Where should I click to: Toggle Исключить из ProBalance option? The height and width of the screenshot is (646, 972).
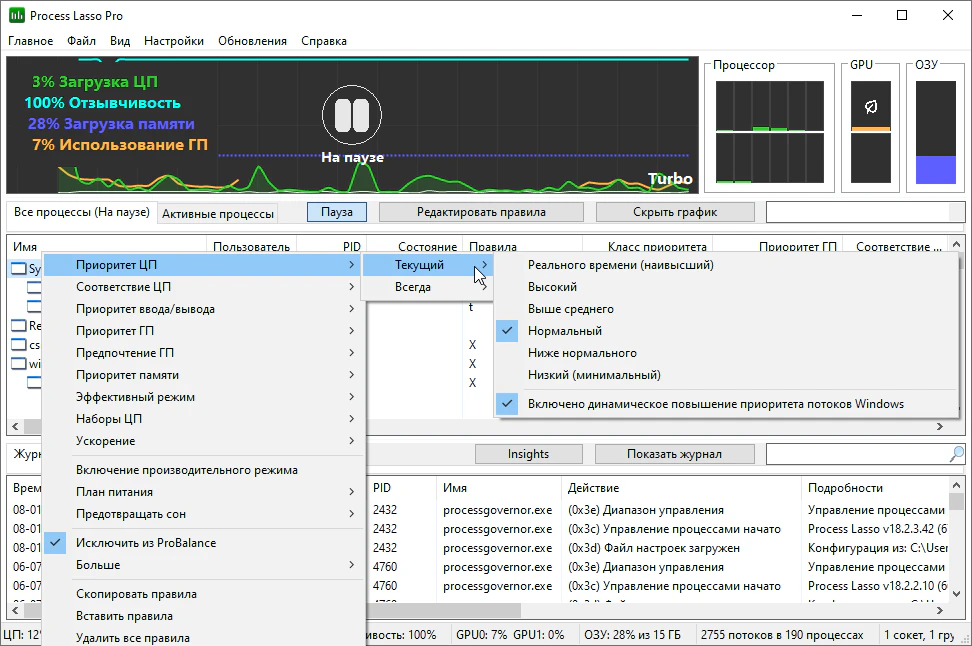203,543
